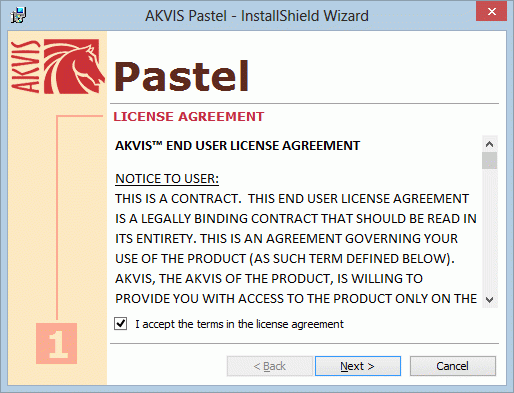Click the 'LICENSE AGREEMENT' section heading
Image resolution: width=514 pixels, height=393 pixels.
189,117
